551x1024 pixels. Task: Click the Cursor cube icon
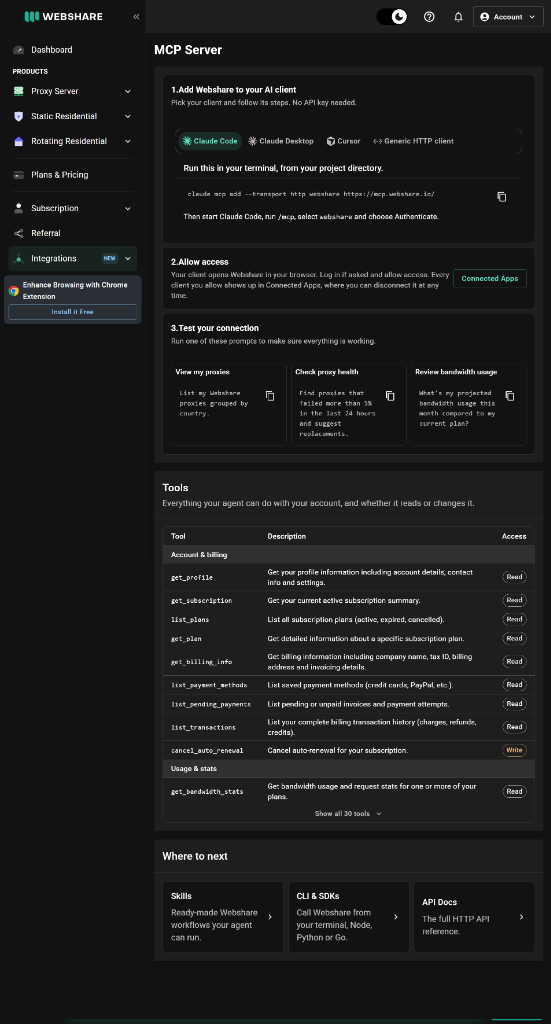[x=331, y=141]
